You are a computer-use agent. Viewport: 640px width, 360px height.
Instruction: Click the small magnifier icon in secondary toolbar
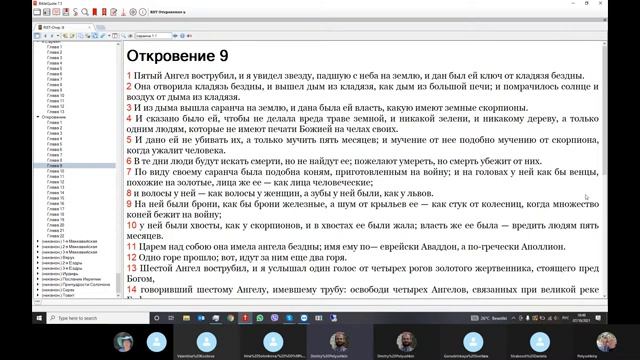pos(123,36)
